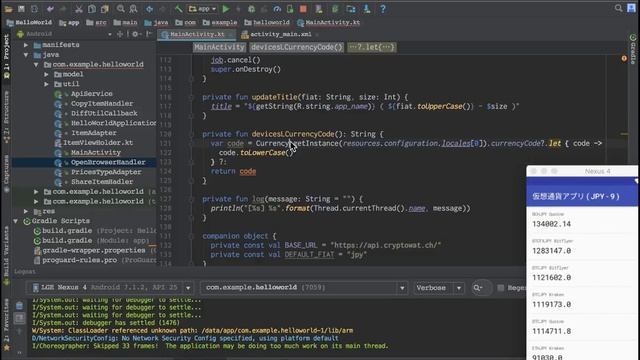The image size is (640, 360).
Task: Click the MainActivity class breadcrumb above the code
Action: (219, 47)
